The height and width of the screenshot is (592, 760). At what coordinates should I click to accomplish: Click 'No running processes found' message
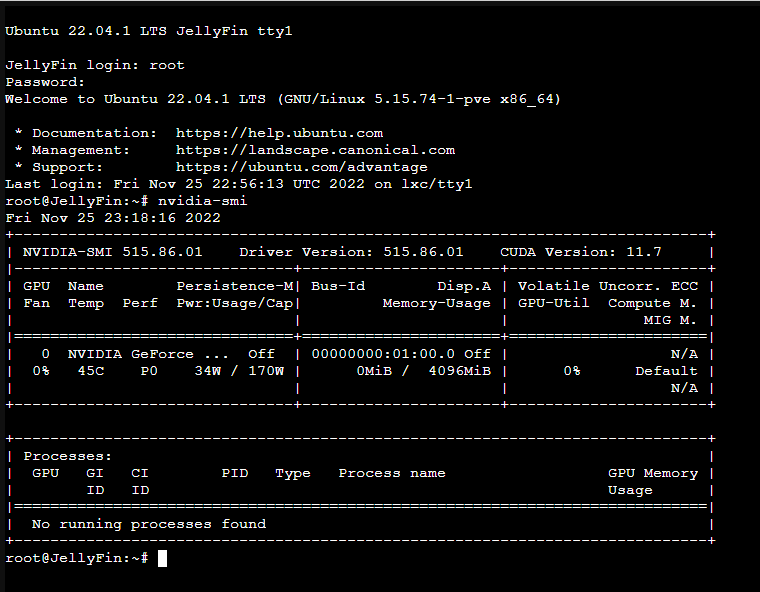point(149,524)
